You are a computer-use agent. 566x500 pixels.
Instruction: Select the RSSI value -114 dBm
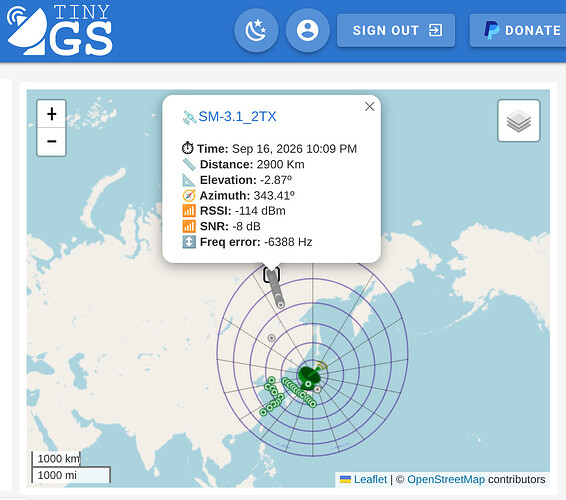point(260,211)
